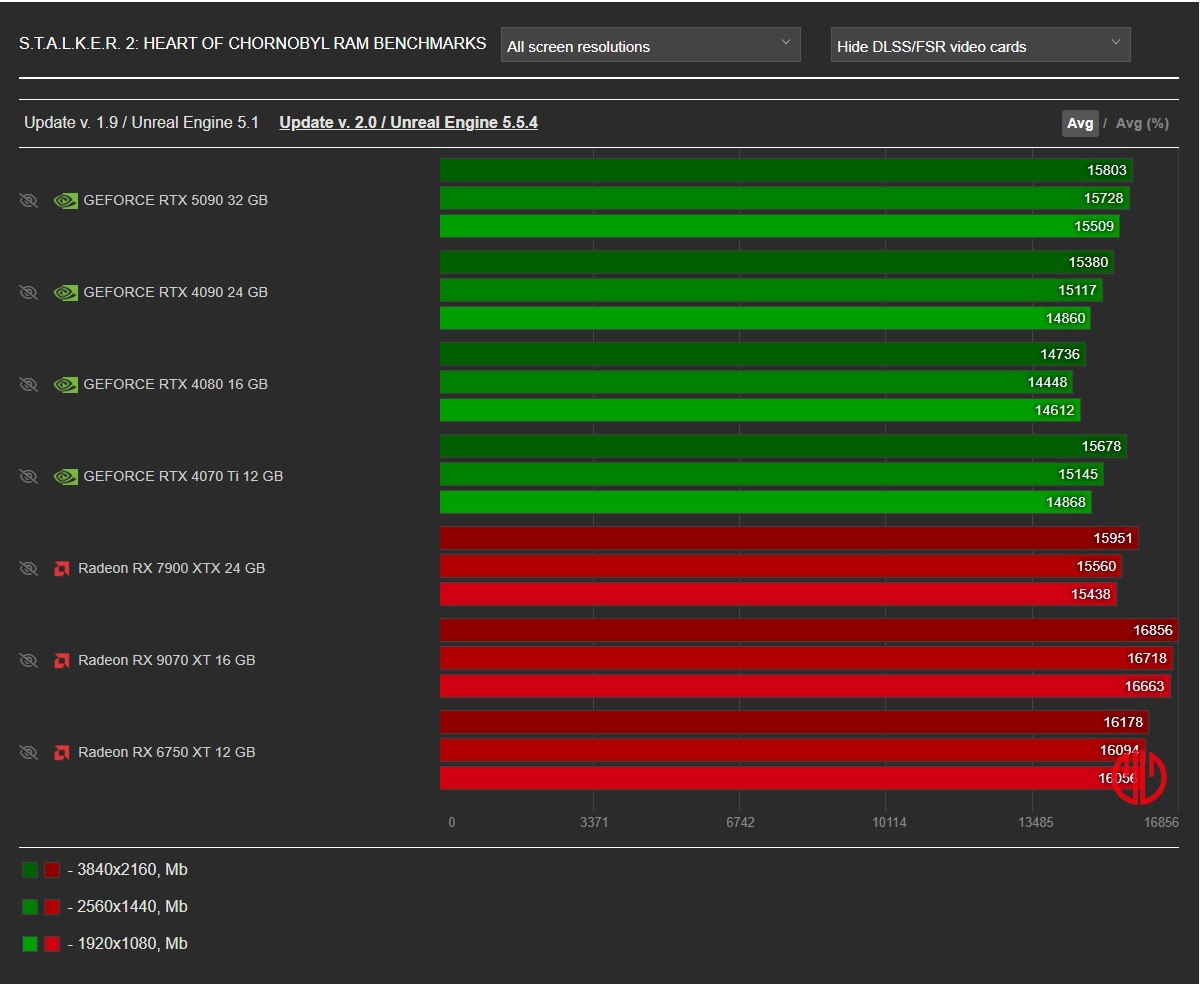Click the Nvidia logo beside RTX 4090
Viewport: 1200px width, 984px height.
click(65, 292)
